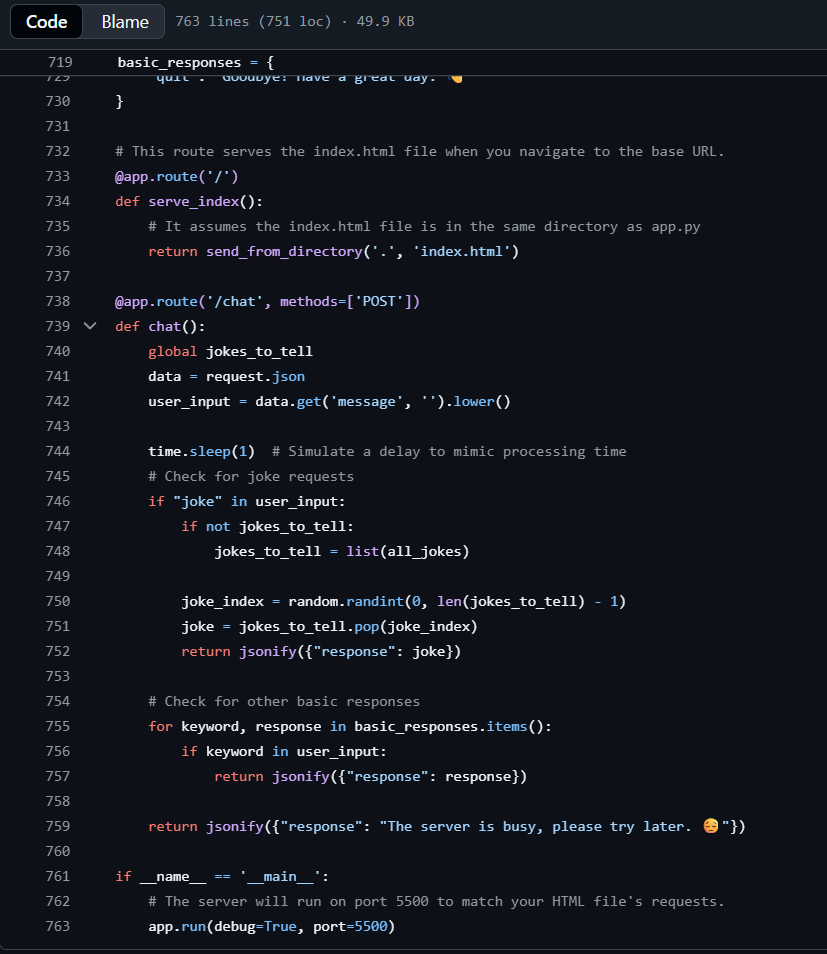The width and height of the screenshot is (827, 954).
Task: Collapse the chat function definition
Action: [89, 325]
